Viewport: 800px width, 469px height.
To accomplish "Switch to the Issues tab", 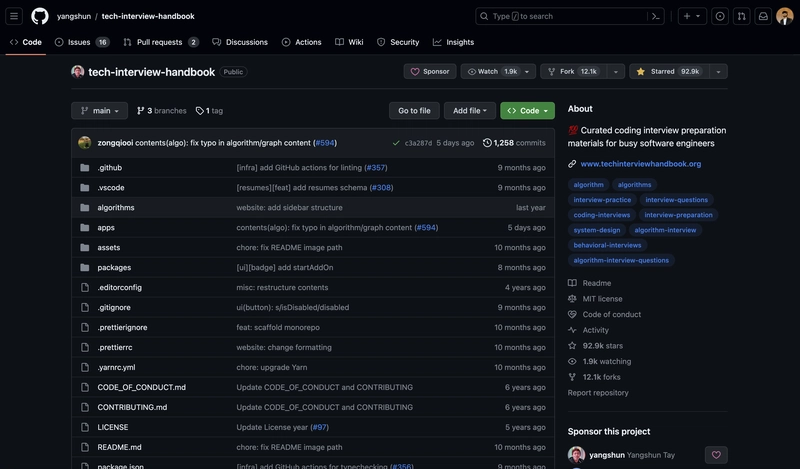I will [82, 42].
